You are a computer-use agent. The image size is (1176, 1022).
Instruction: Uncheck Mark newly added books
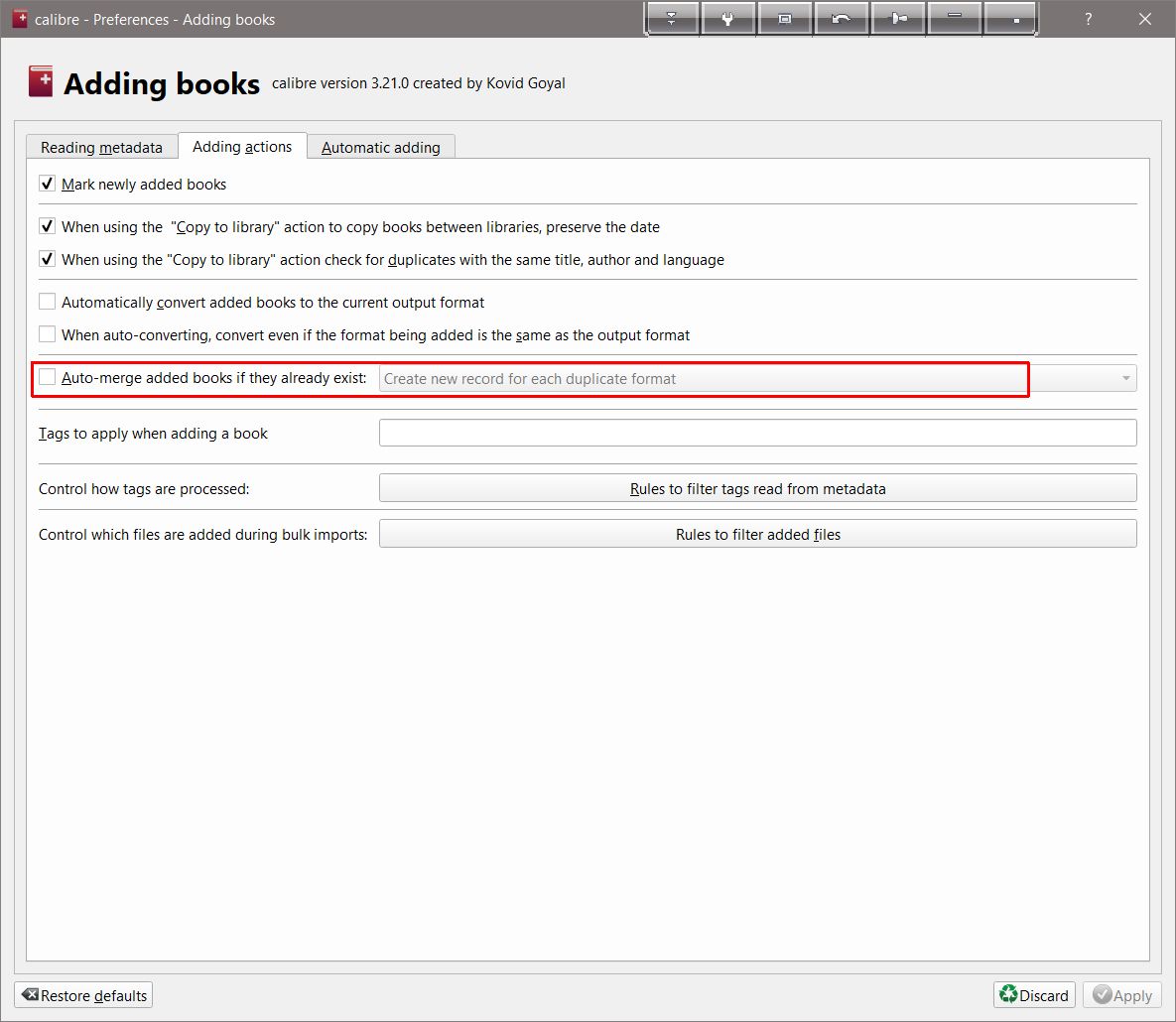click(48, 184)
